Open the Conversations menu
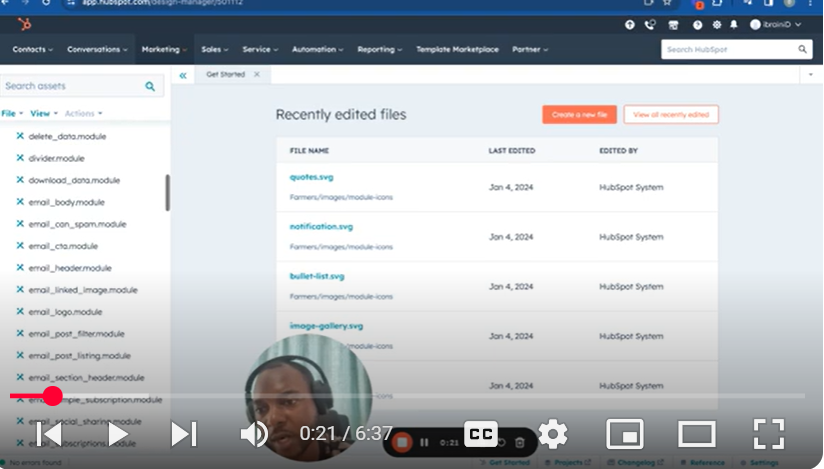The height and width of the screenshot is (469, 824). 97,49
